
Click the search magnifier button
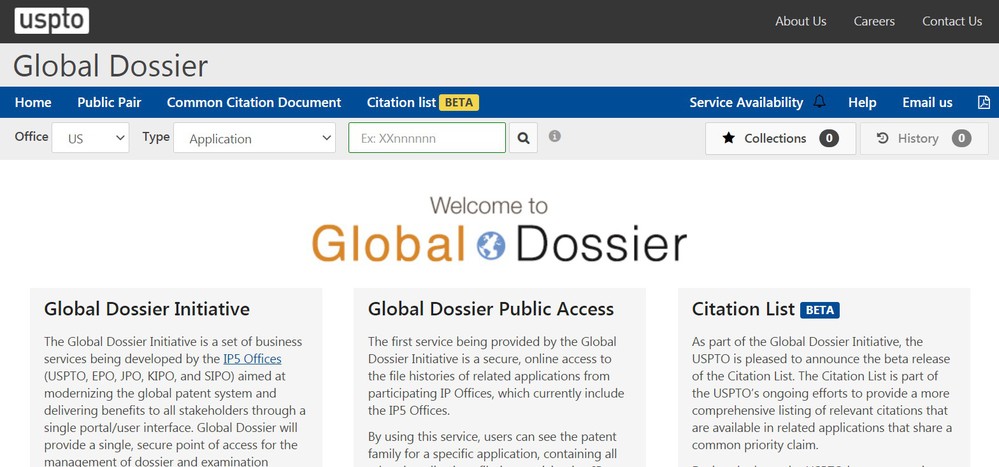click(x=523, y=138)
